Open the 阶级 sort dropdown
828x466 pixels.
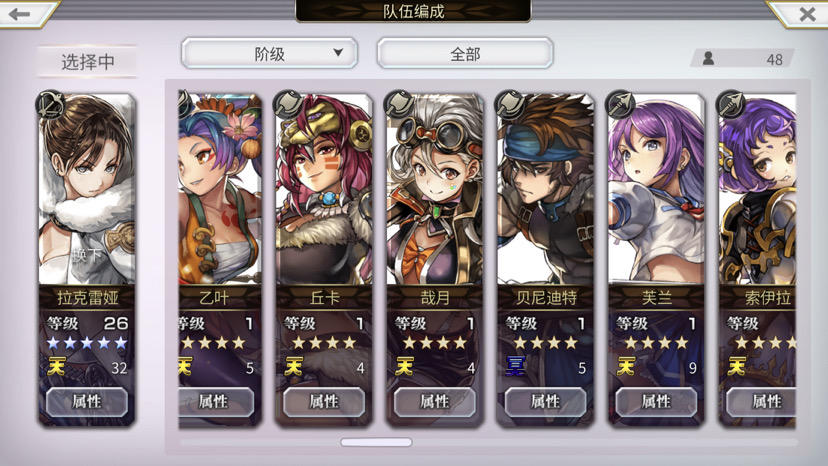(269, 53)
